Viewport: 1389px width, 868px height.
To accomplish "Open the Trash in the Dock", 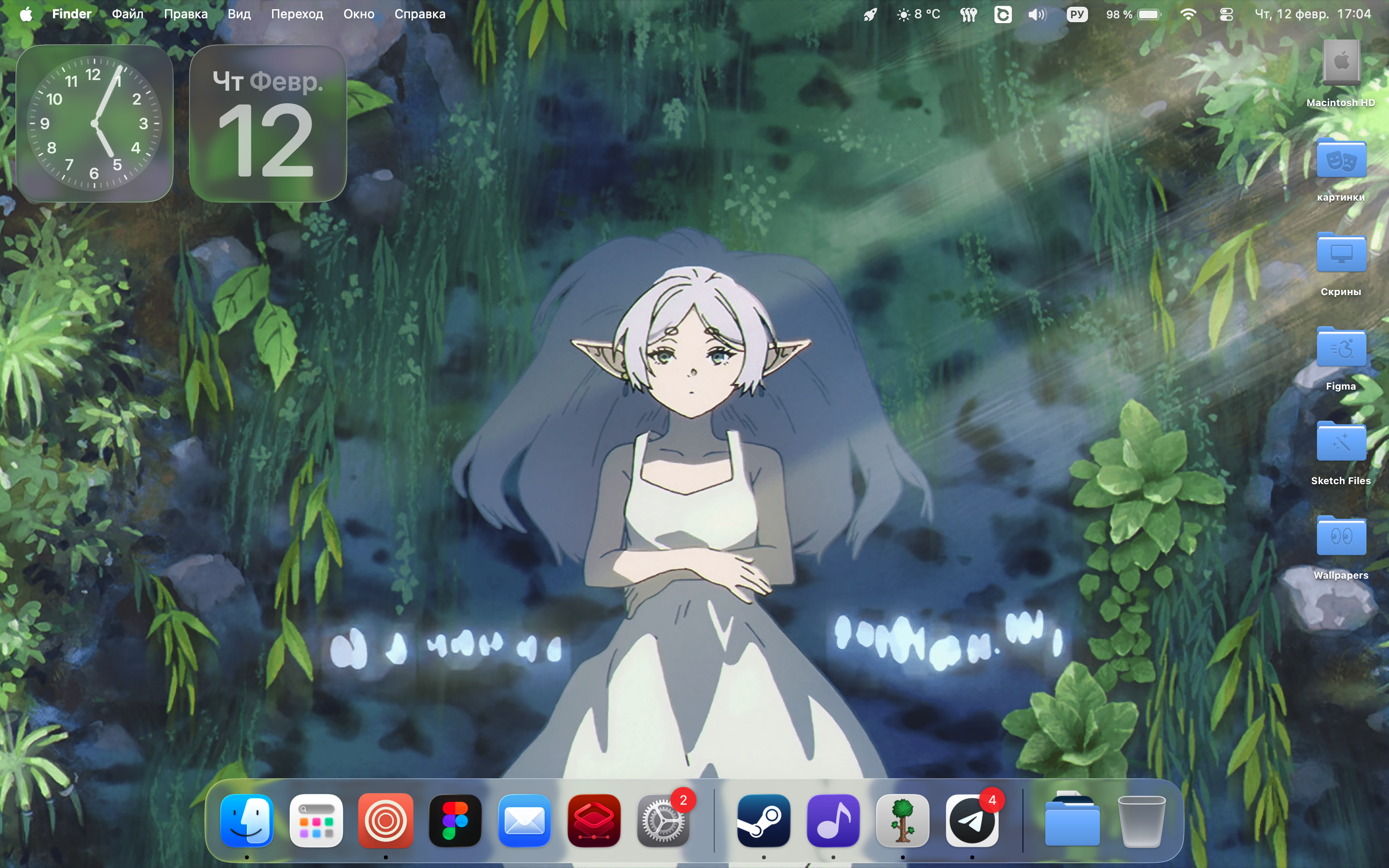I will (x=1141, y=821).
